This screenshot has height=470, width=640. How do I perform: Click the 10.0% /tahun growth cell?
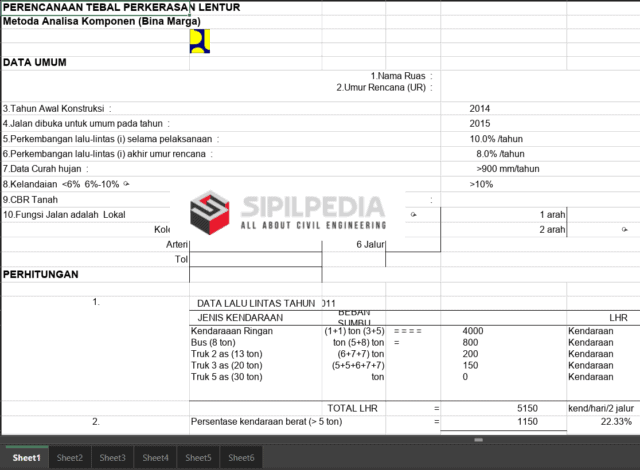pyautogui.click(x=496, y=139)
